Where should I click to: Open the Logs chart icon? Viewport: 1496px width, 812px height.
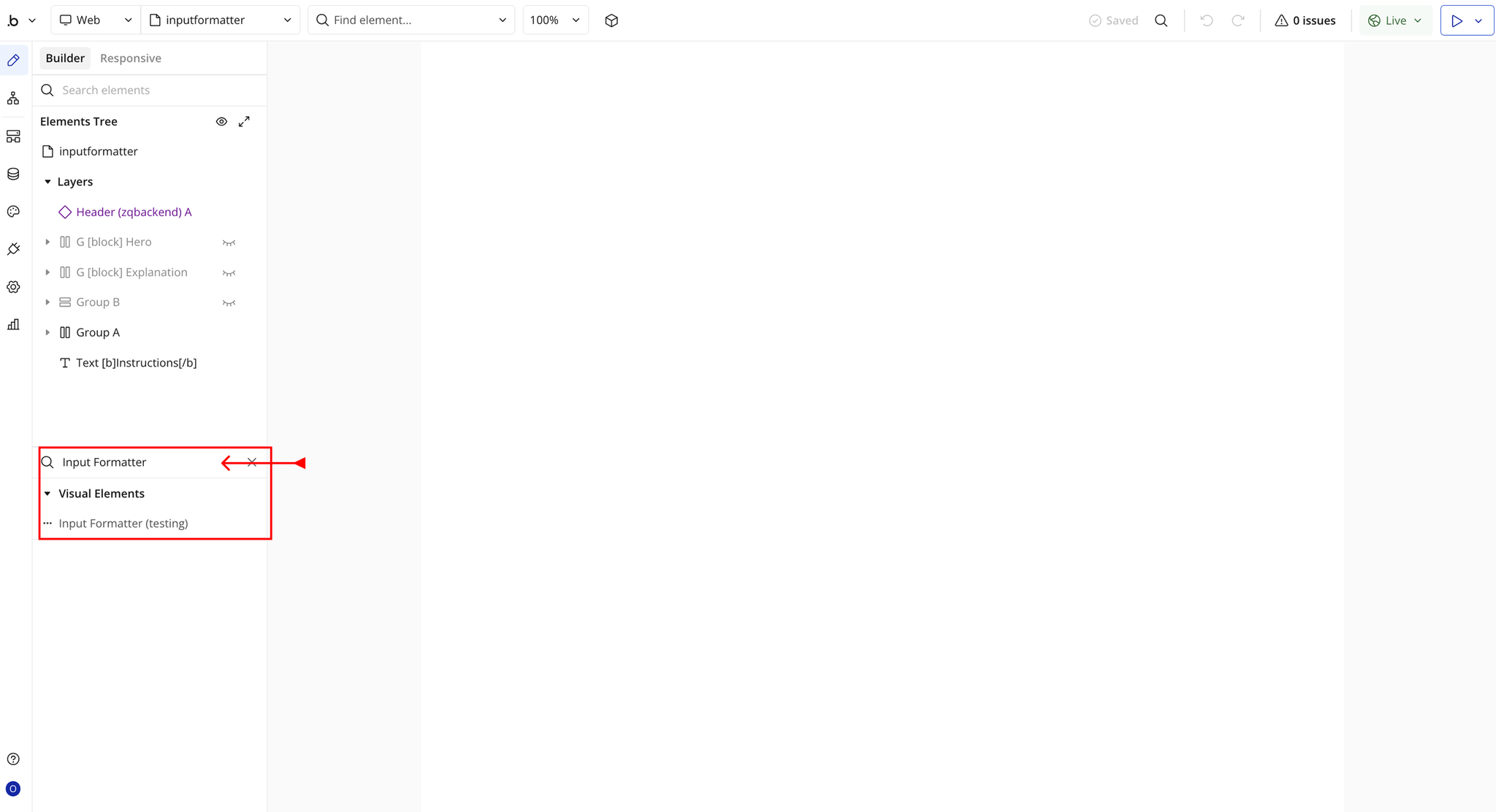[13, 324]
